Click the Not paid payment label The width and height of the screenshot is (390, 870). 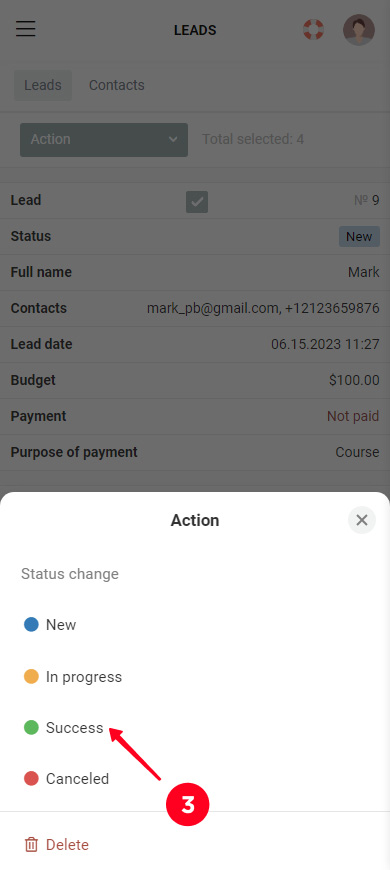click(x=353, y=416)
